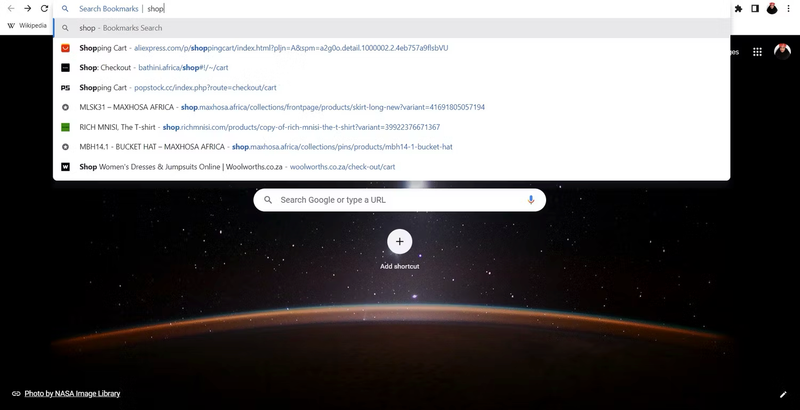Open the Google account avatar on the page
The image size is (800, 410).
tap(782, 51)
